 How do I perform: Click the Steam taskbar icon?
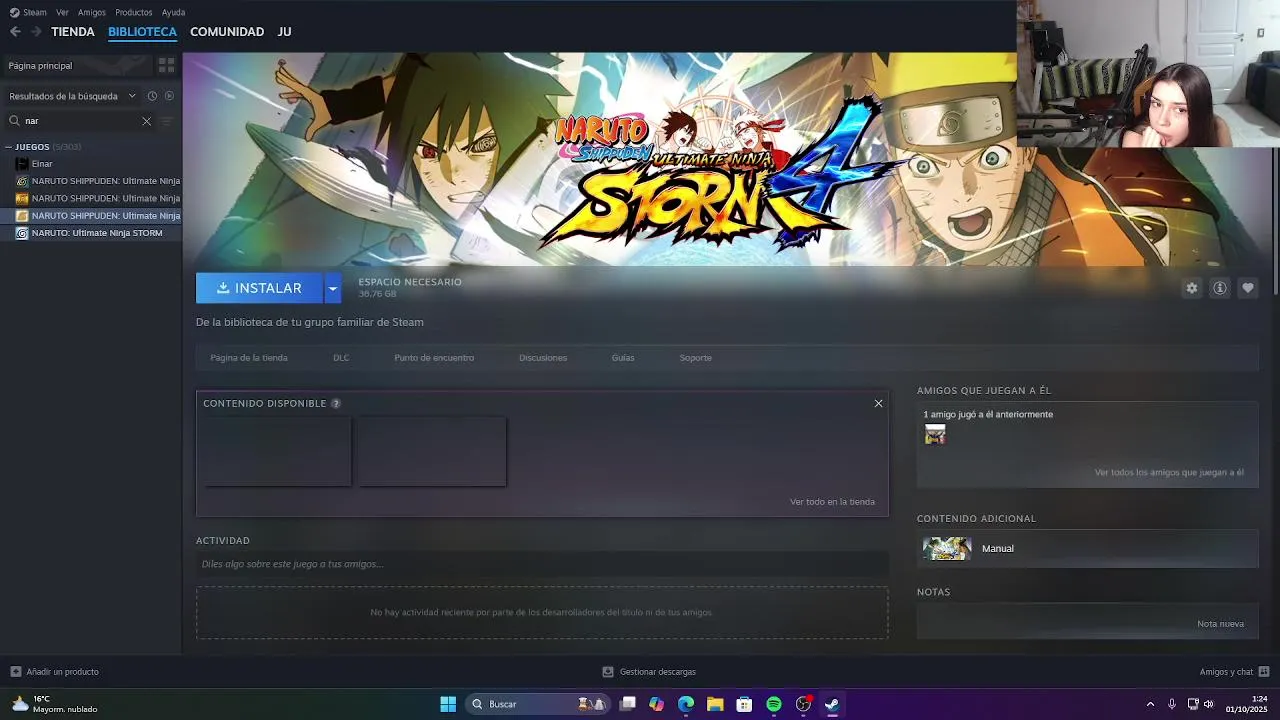(x=832, y=704)
